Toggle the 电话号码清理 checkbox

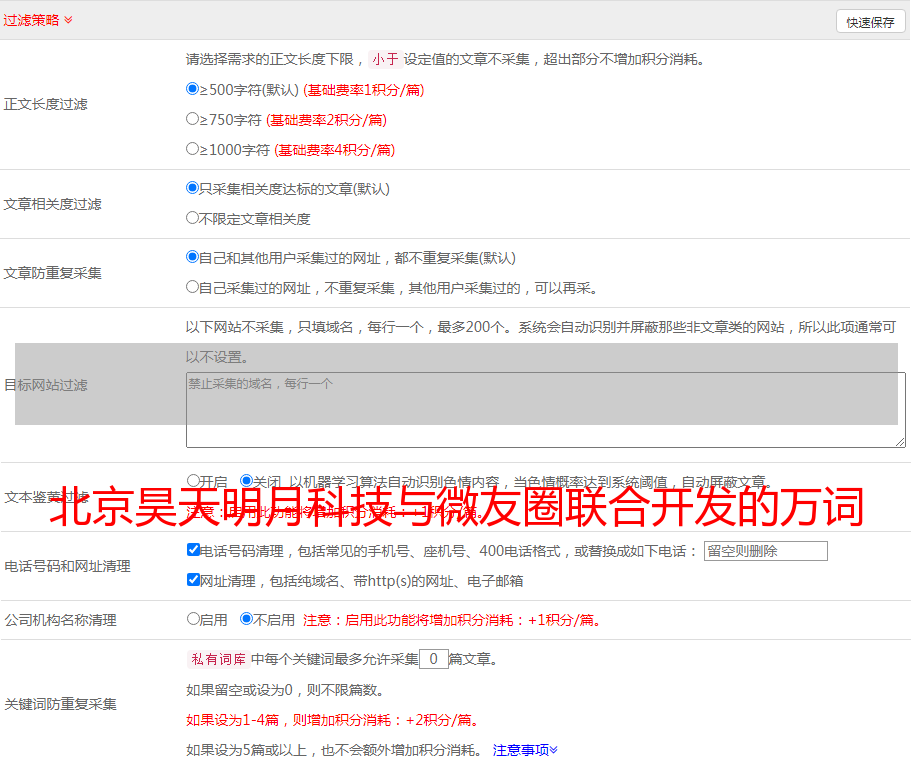pos(193,550)
